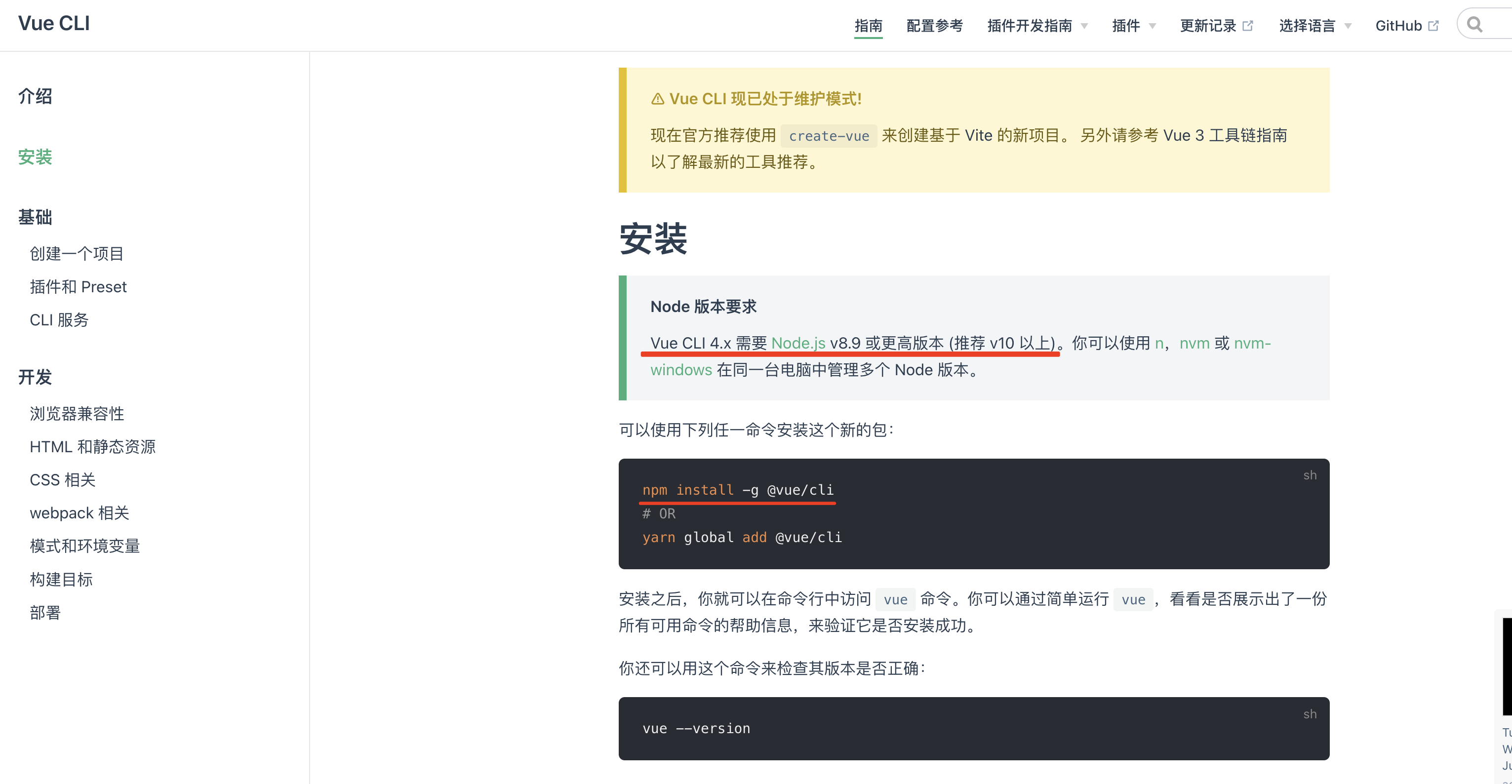Open the 更新记录 link
The width and height of the screenshot is (1512, 784).
pos(1208,26)
